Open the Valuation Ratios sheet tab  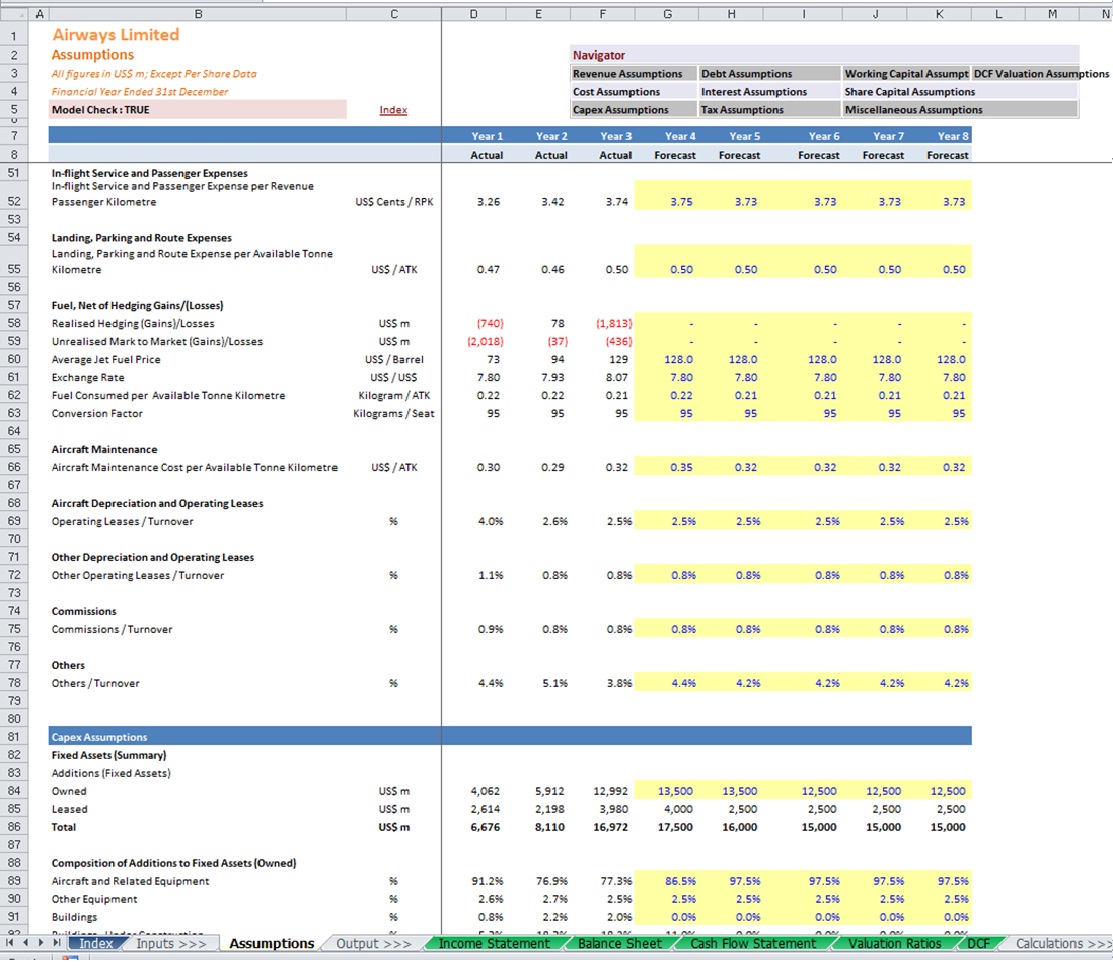(894, 943)
